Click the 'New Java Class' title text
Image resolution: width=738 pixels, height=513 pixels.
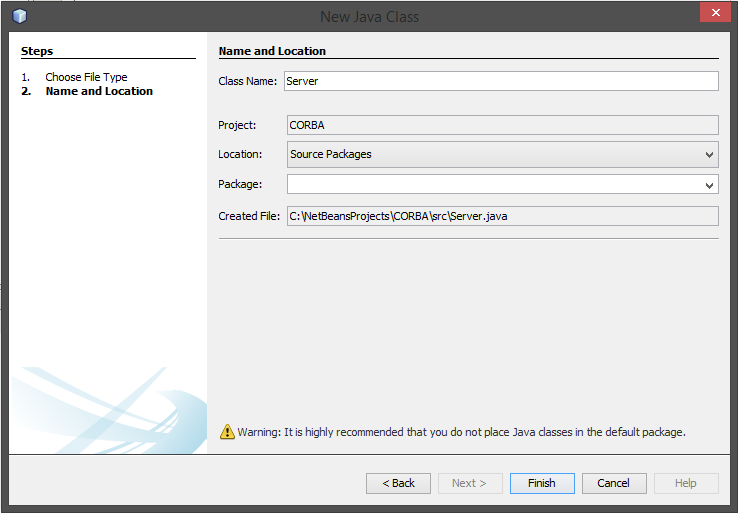coord(369,17)
